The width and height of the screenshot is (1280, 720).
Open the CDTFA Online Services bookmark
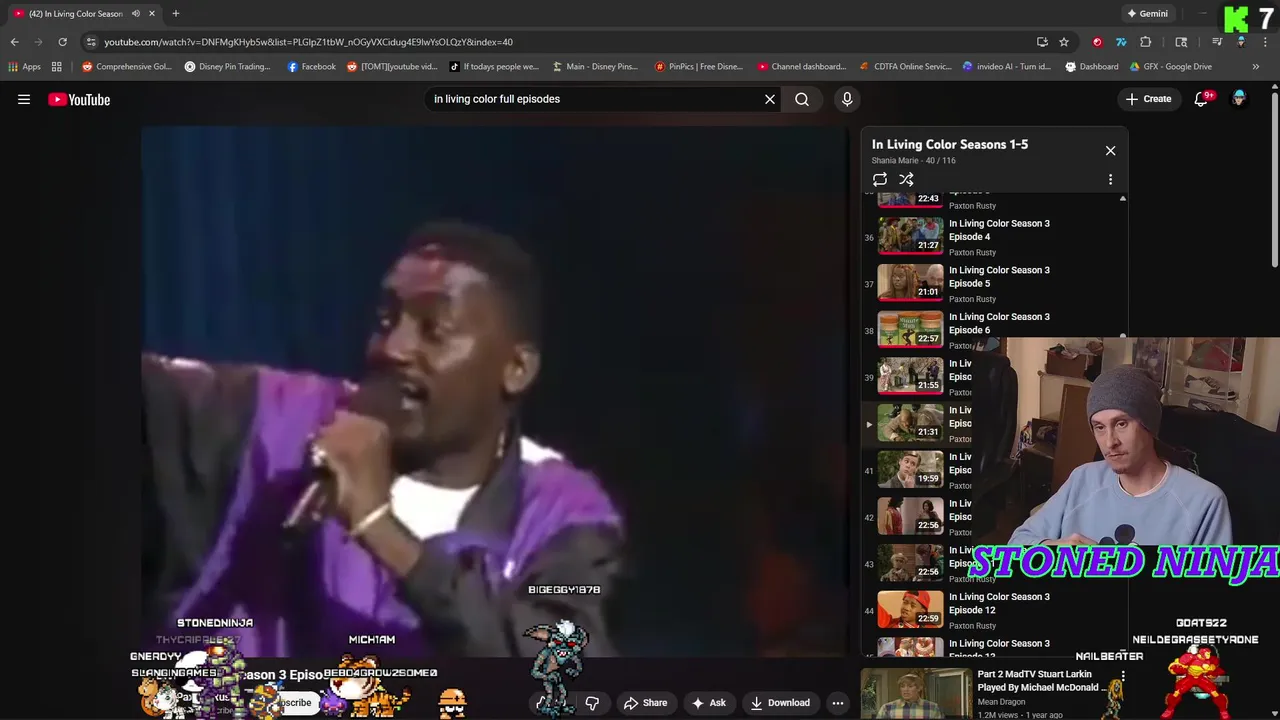pyautogui.click(x=904, y=67)
